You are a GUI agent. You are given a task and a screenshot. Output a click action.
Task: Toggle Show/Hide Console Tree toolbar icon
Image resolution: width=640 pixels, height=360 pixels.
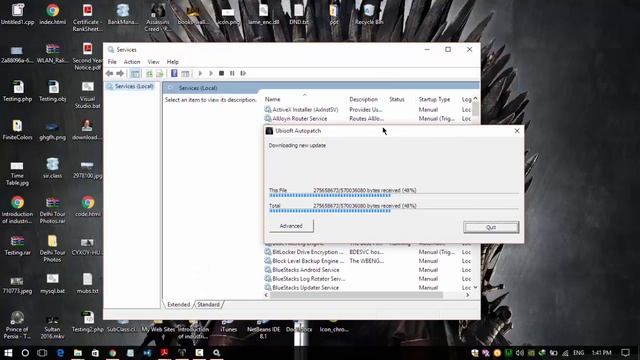135,73
